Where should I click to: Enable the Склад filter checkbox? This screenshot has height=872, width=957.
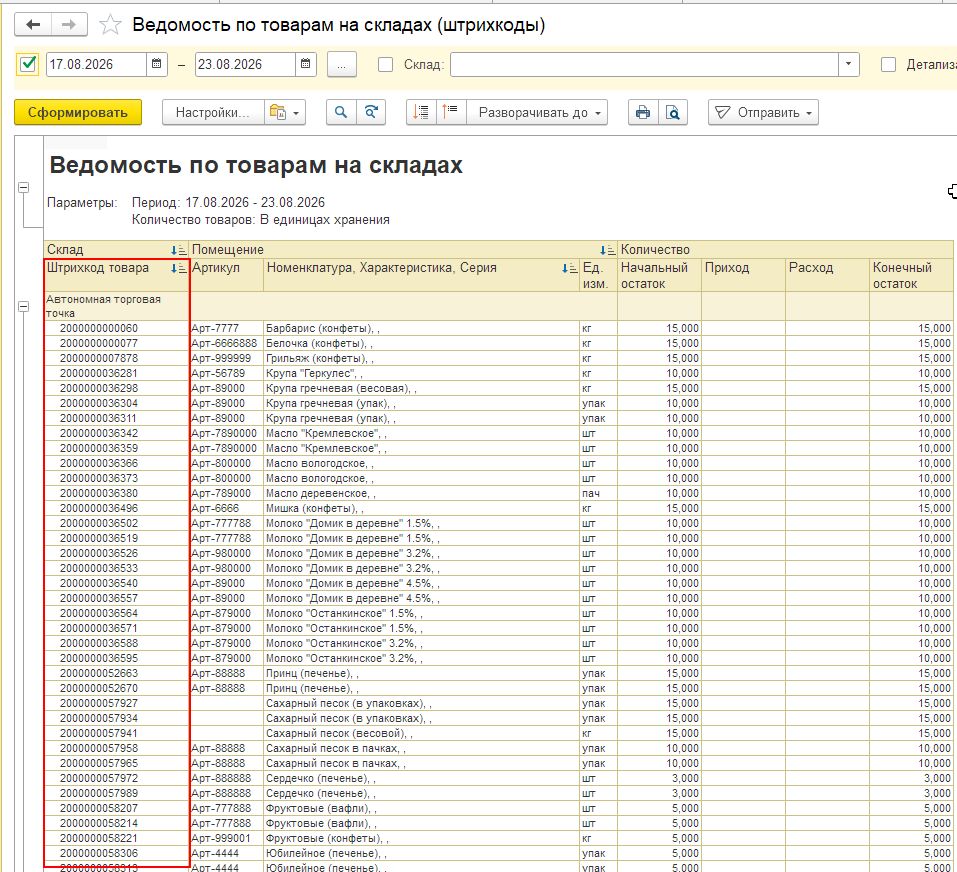point(385,64)
